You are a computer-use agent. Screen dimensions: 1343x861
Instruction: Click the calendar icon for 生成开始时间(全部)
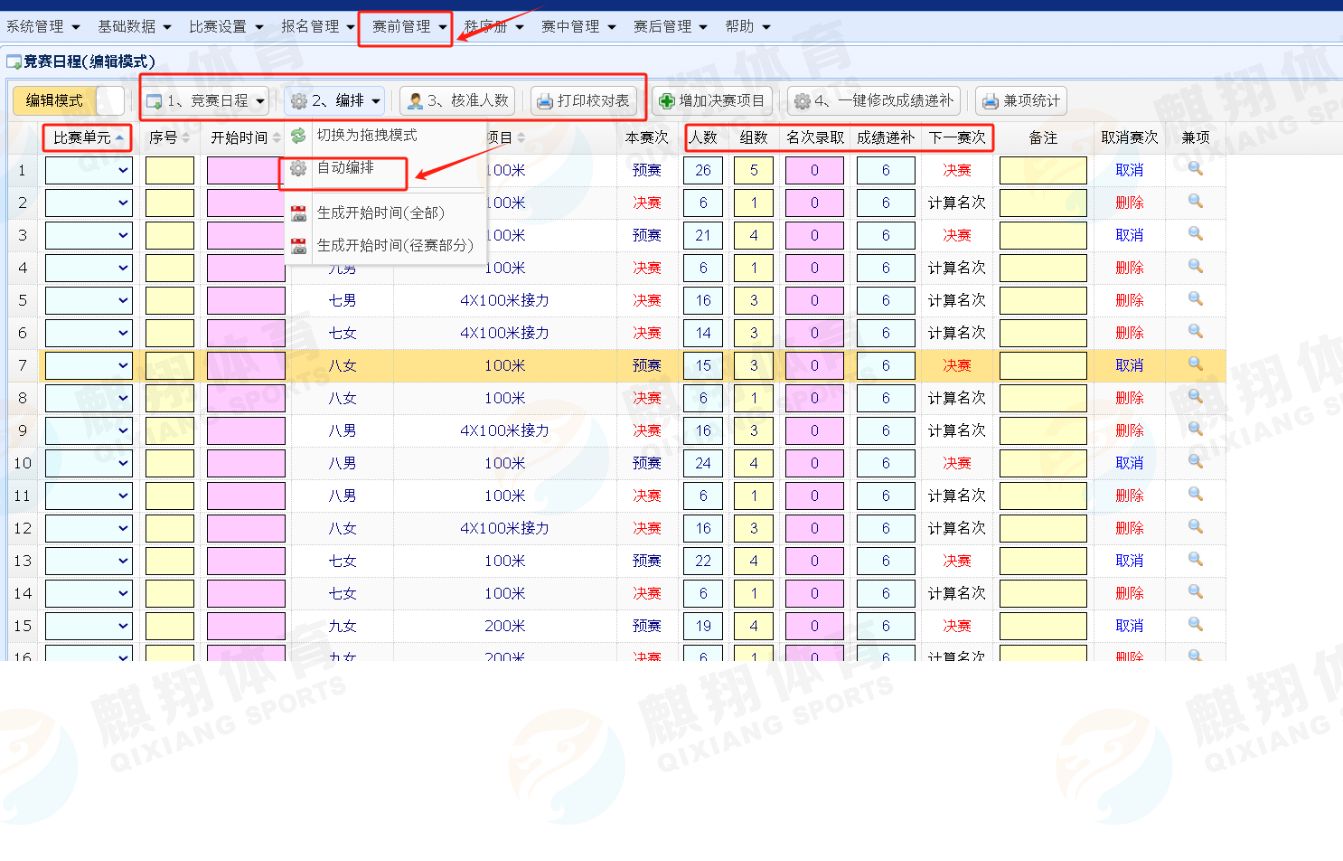pyautogui.click(x=298, y=213)
